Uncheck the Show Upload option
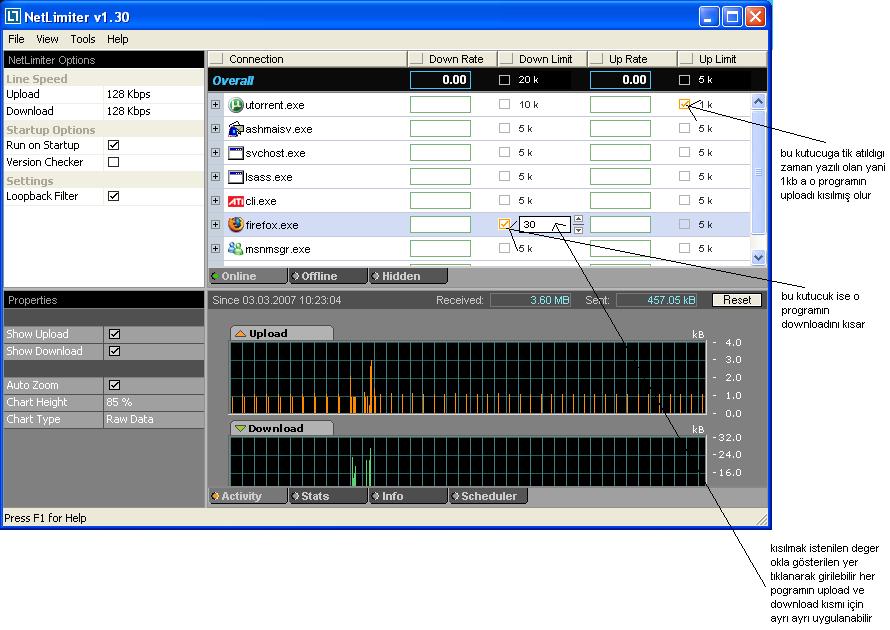This screenshot has height=630, width=890. [114, 334]
